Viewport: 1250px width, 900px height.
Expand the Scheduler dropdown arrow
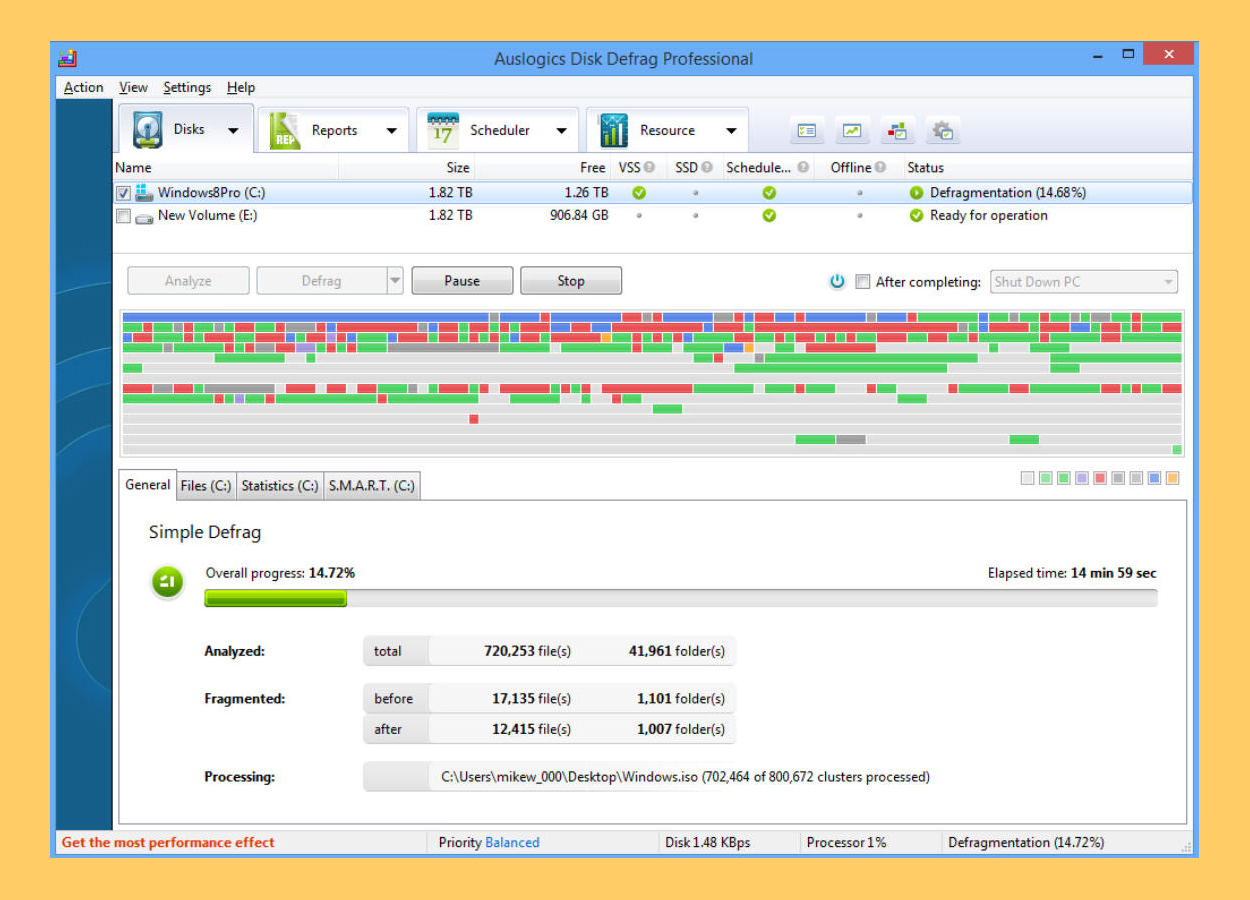pyautogui.click(x=562, y=131)
